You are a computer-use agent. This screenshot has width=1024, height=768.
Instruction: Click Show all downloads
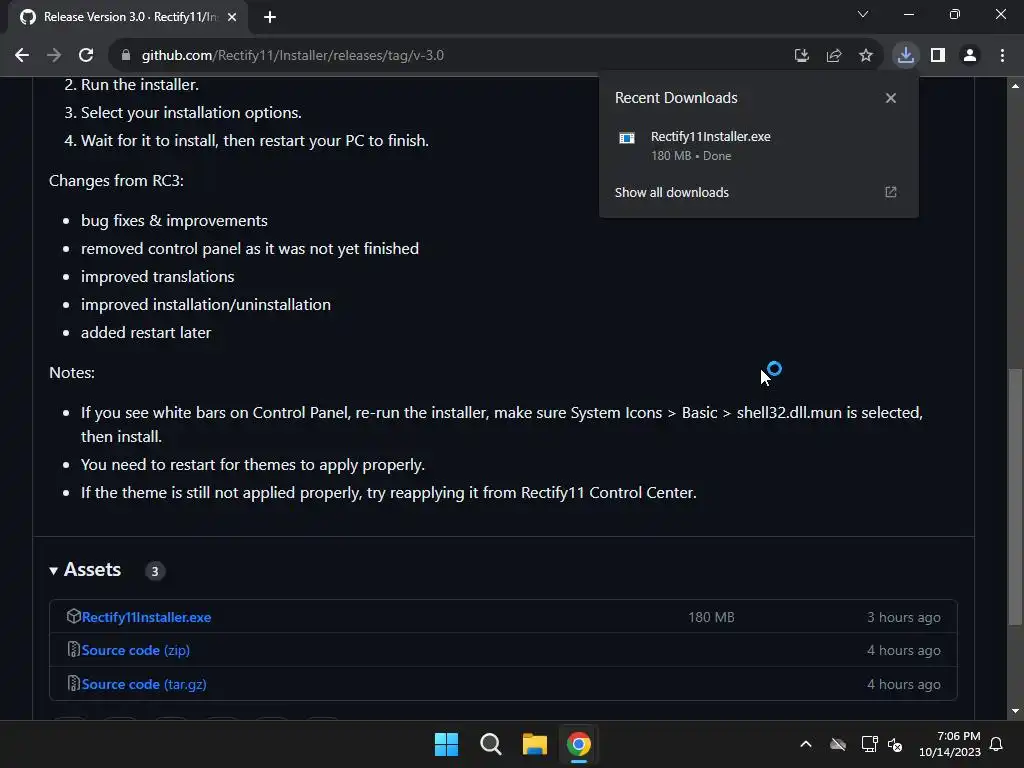[x=671, y=193]
